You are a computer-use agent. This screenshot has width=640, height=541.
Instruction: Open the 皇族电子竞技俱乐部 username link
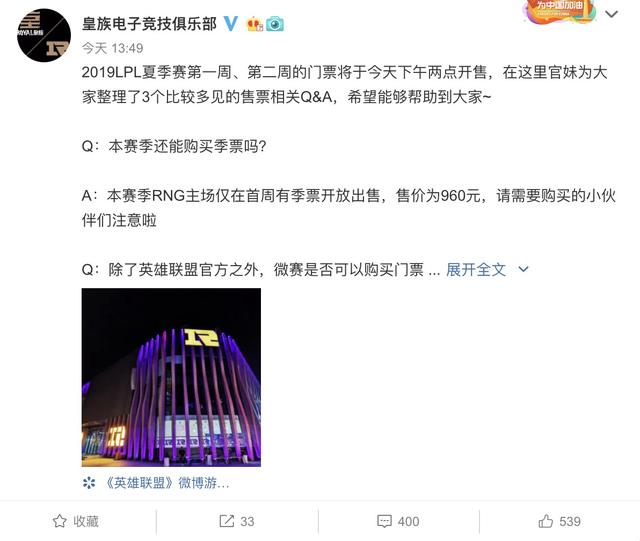click(149, 24)
